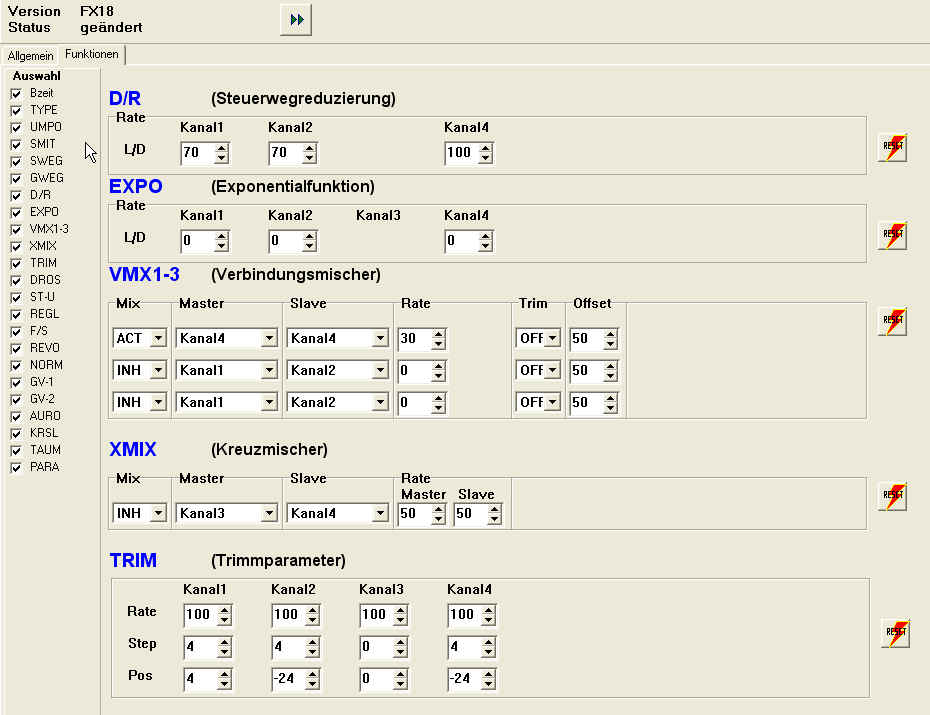Click the double-arrow forward button at top
The height and width of the screenshot is (715, 930).
295,20
